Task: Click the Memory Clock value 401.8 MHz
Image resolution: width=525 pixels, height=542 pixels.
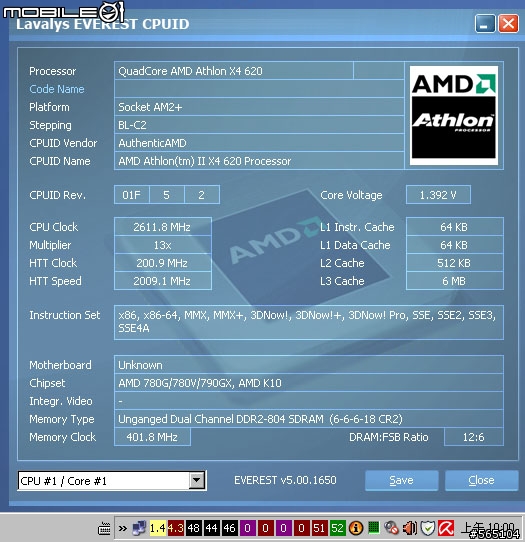Action: click(x=152, y=437)
